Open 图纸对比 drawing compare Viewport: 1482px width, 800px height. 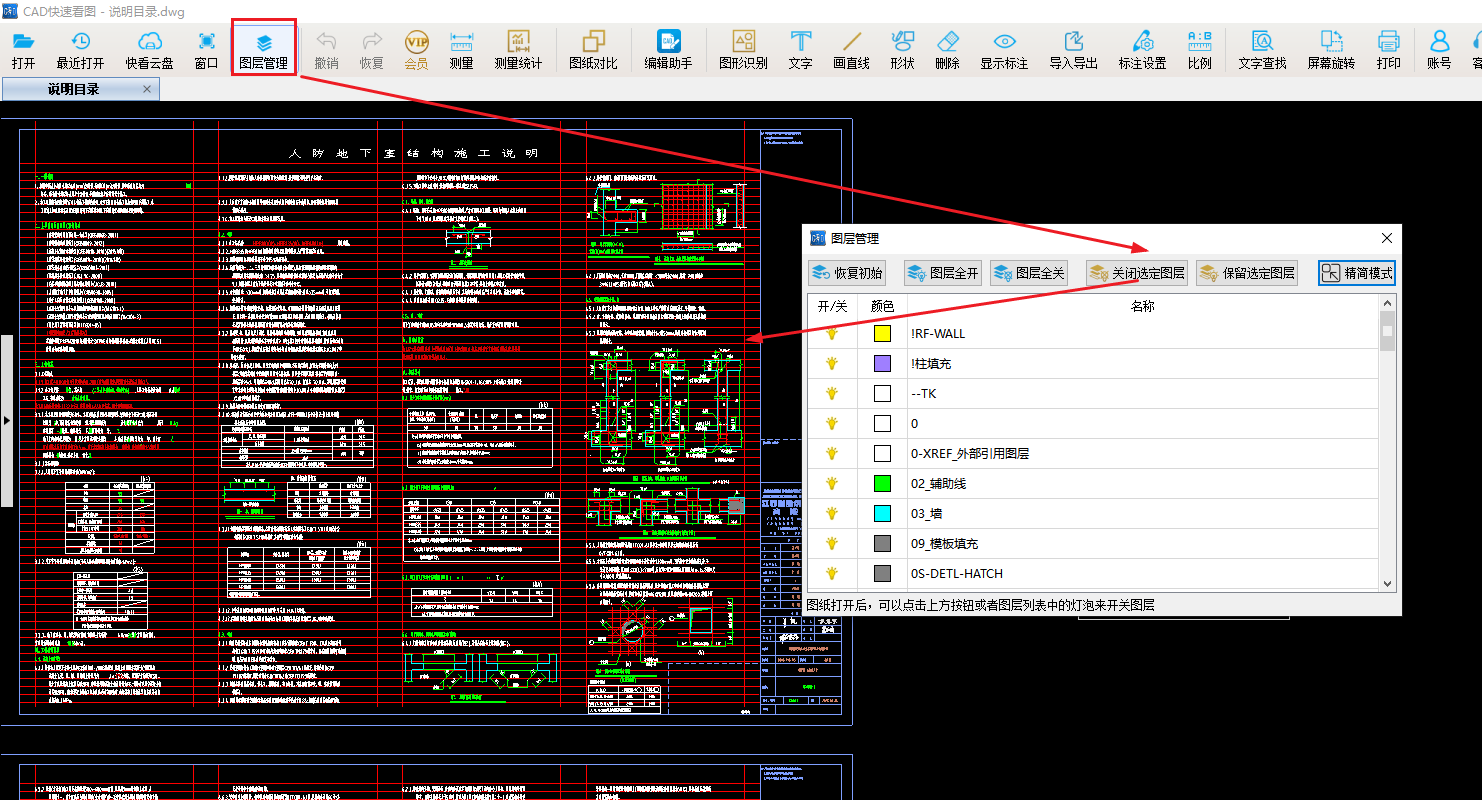click(593, 50)
